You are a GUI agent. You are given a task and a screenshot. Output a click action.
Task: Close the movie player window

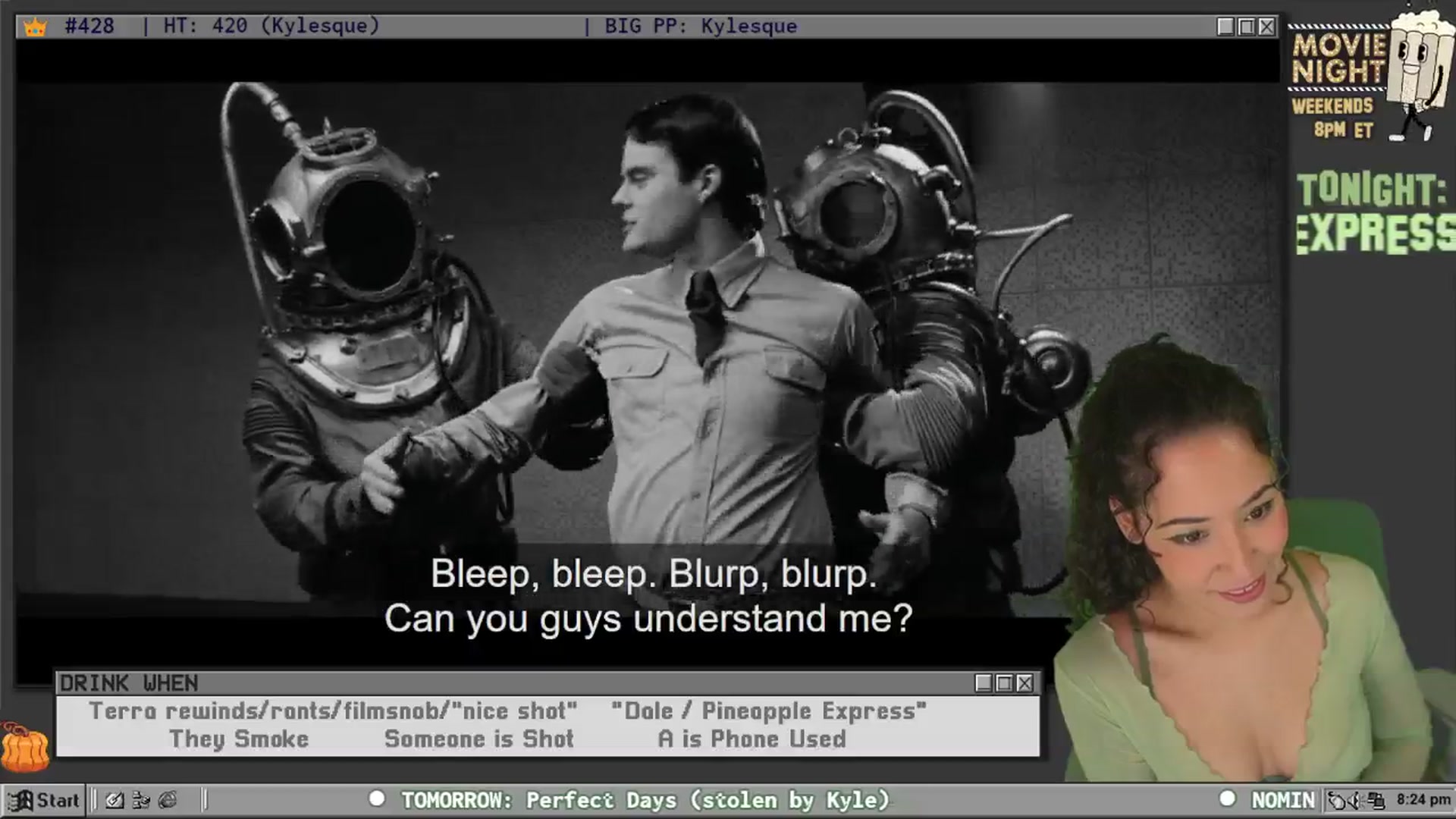coord(1266,27)
